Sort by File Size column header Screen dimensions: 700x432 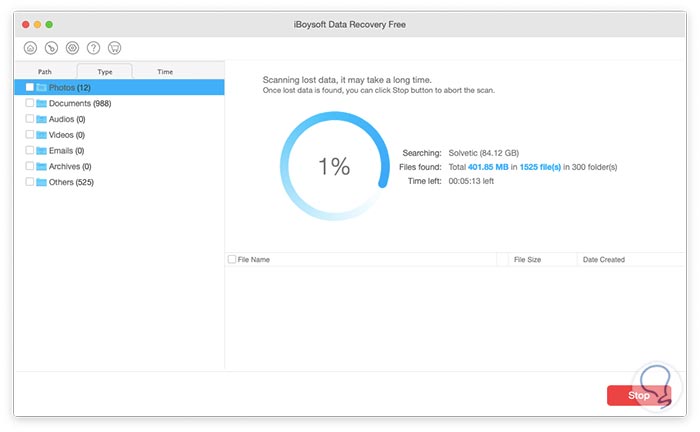pos(527,260)
